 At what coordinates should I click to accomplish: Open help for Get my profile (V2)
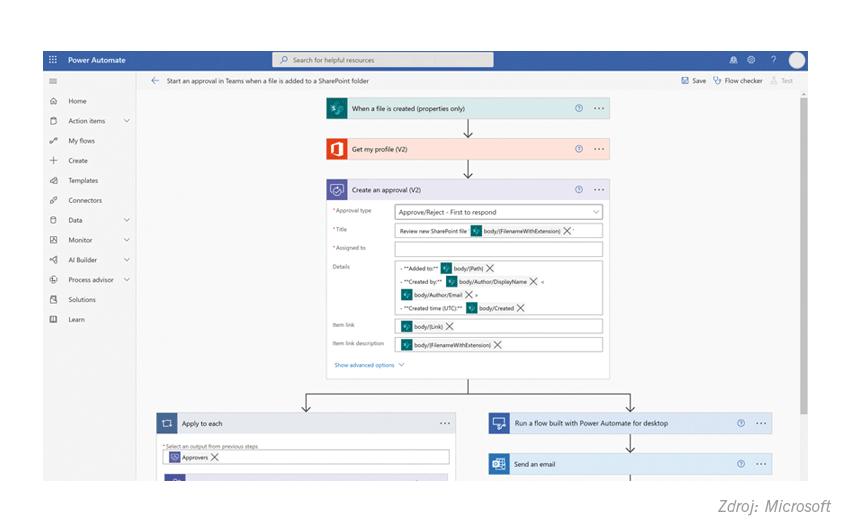click(x=579, y=149)
